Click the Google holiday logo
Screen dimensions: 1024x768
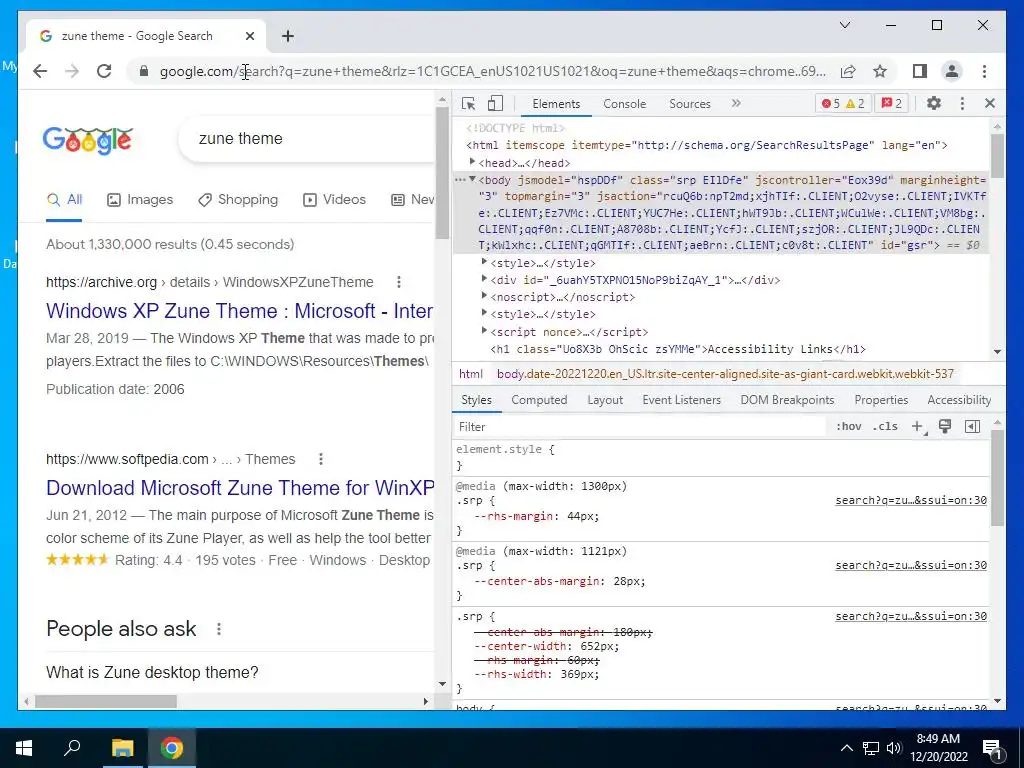88,140
